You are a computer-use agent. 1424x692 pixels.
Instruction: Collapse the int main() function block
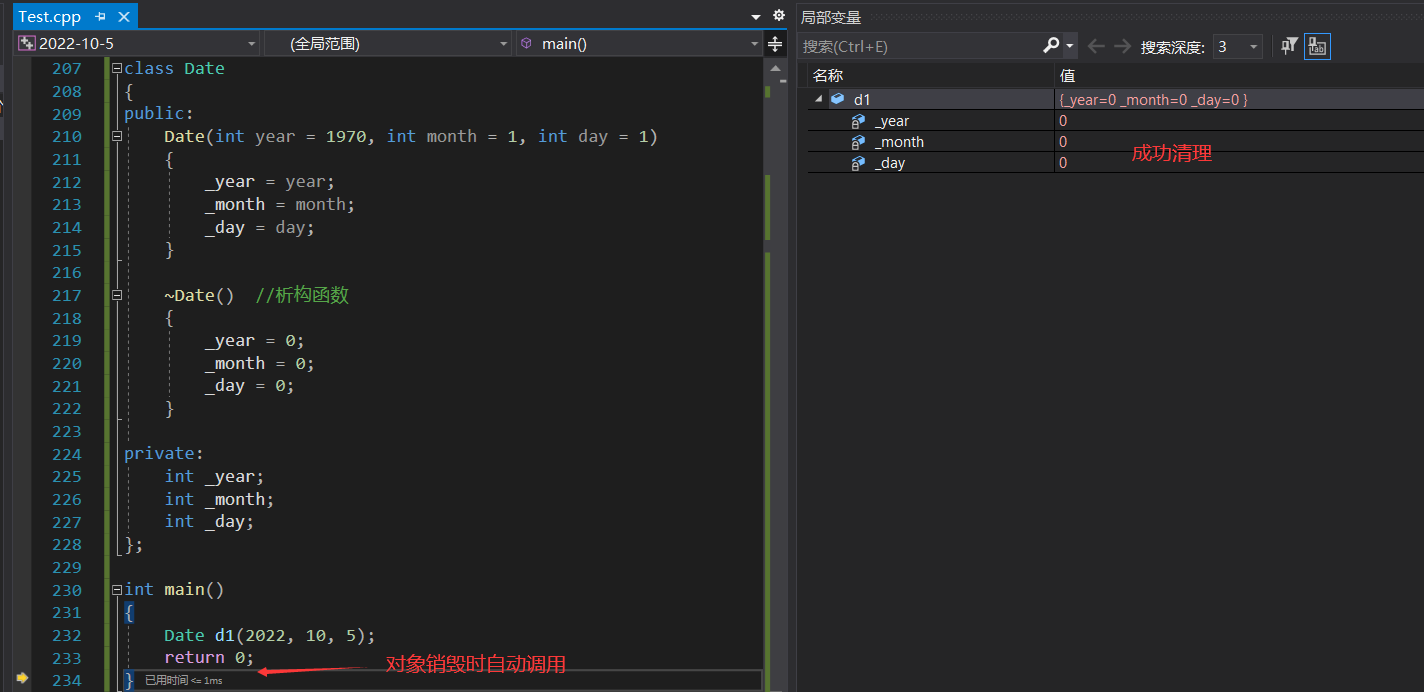117,590
